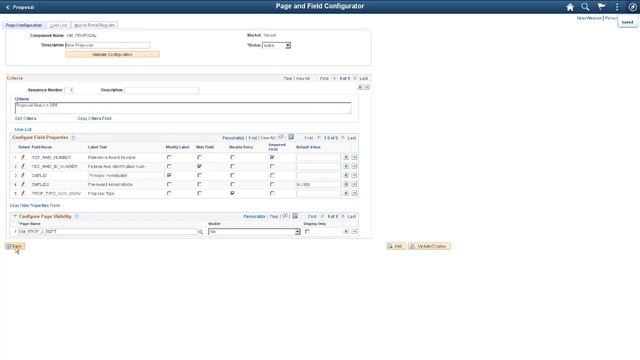Add a Page Visibility row
Image resolution: width=640 pixels, height=360 pixels.
(346, 231)
